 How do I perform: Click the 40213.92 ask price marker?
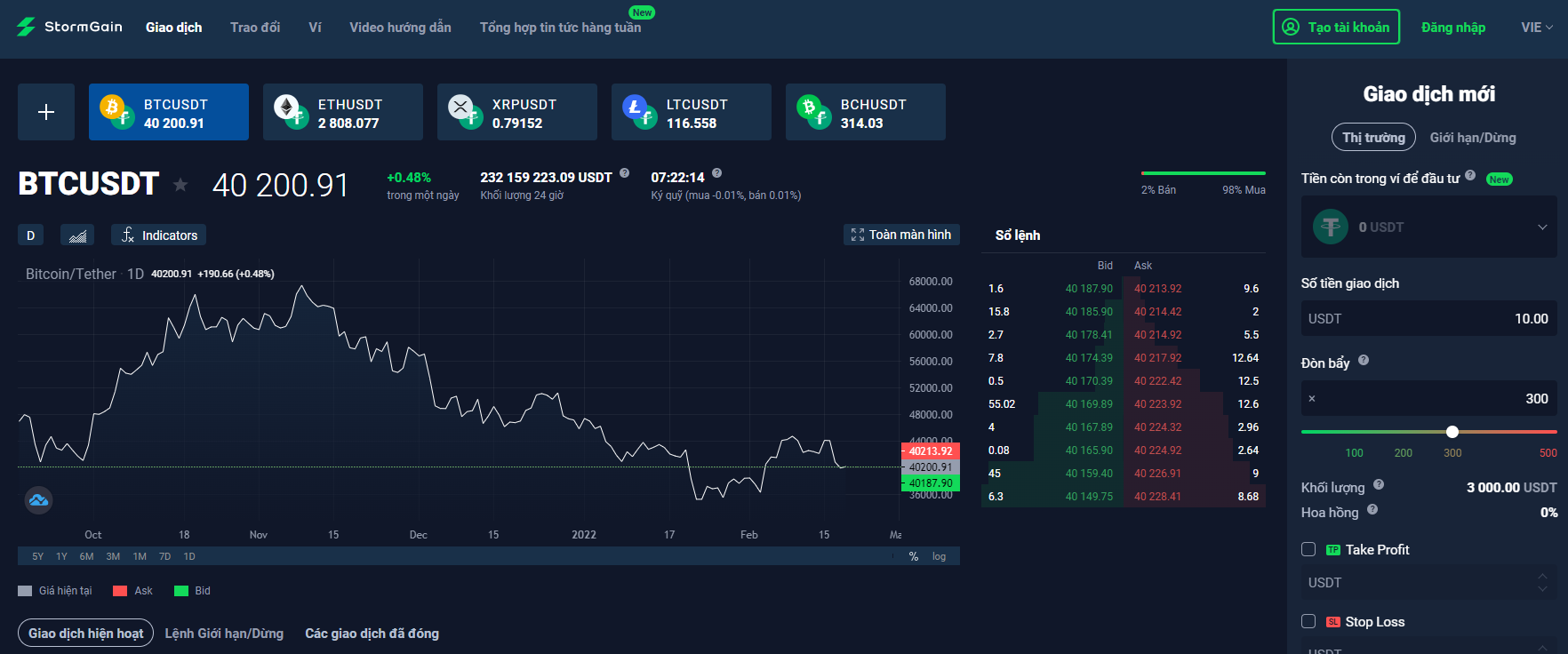(930, 451)
